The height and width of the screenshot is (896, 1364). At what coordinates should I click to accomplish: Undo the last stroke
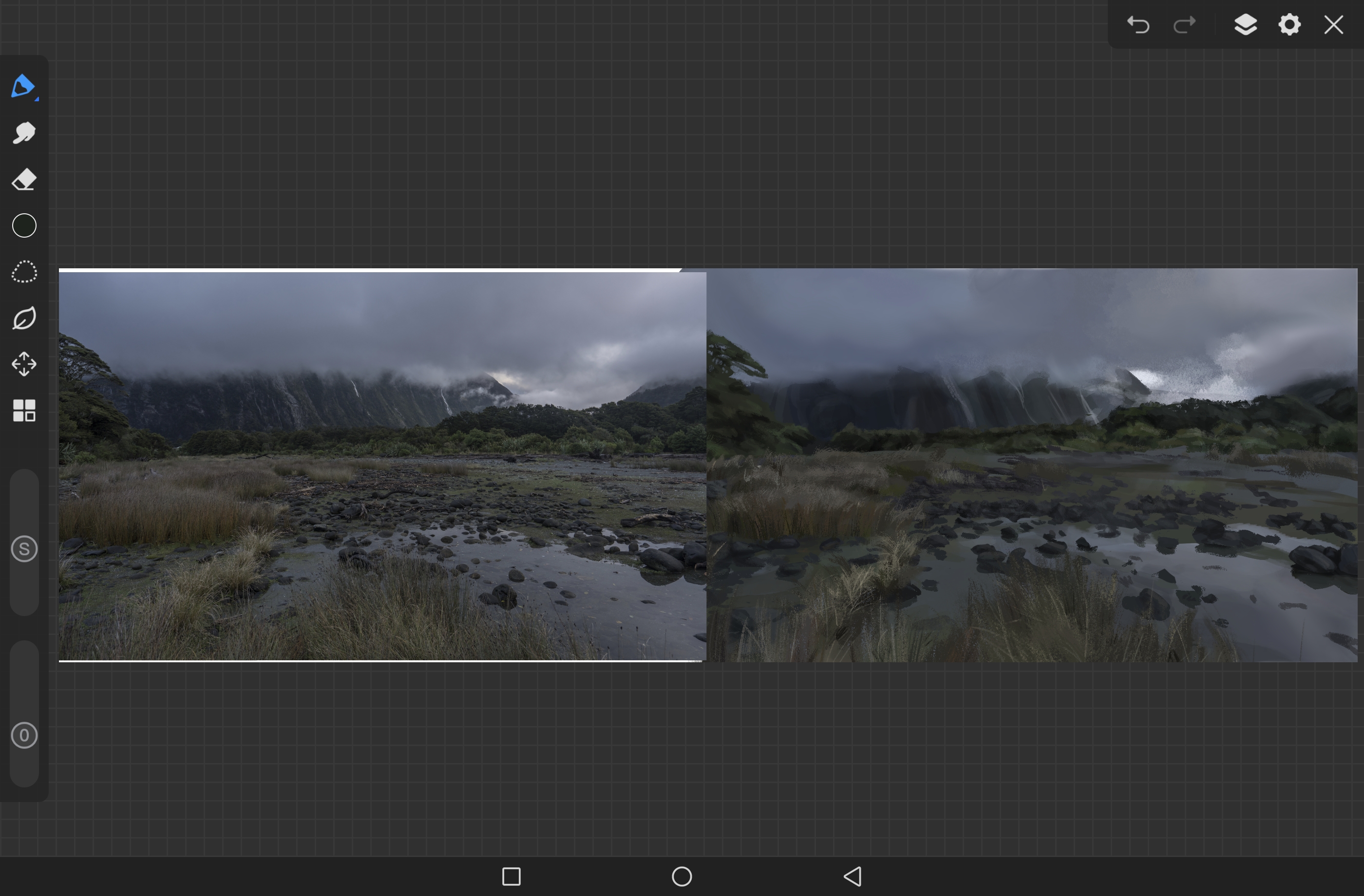[x=1138, y=25]
